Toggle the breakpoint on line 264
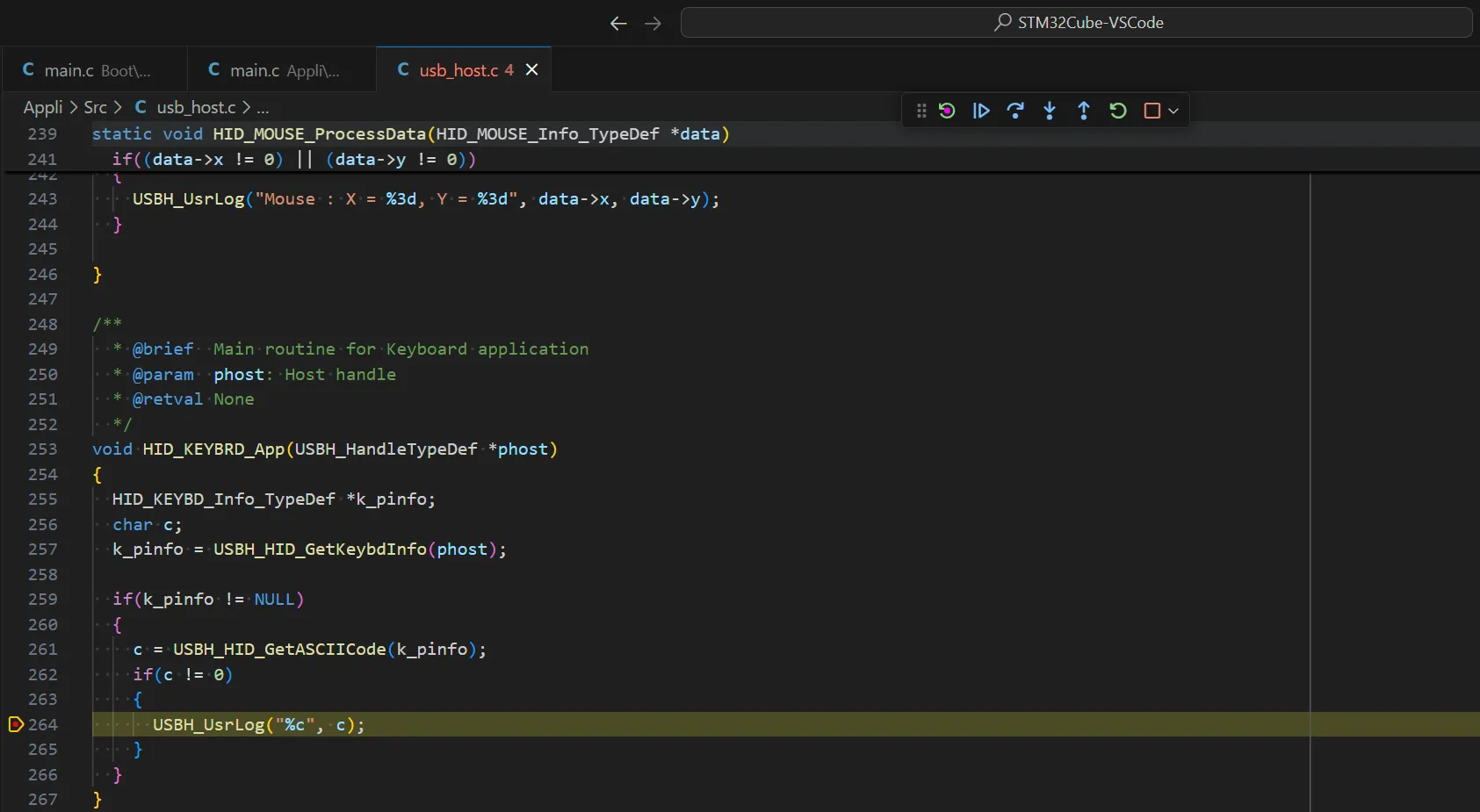The width and height of the screenshot is (1480, 812). point(16,725)
